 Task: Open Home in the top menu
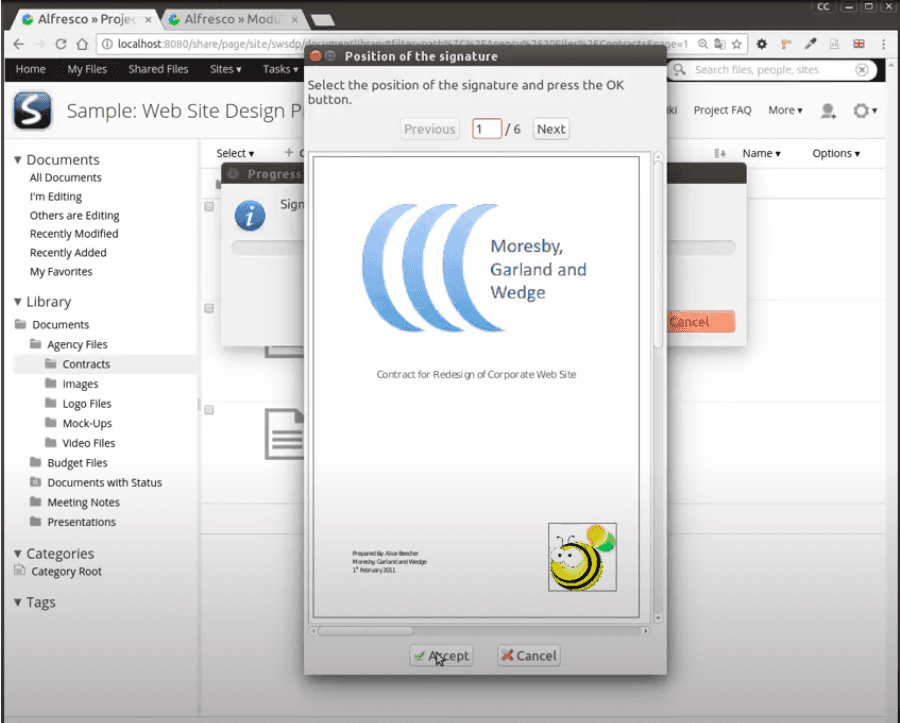tap(30, 69)
